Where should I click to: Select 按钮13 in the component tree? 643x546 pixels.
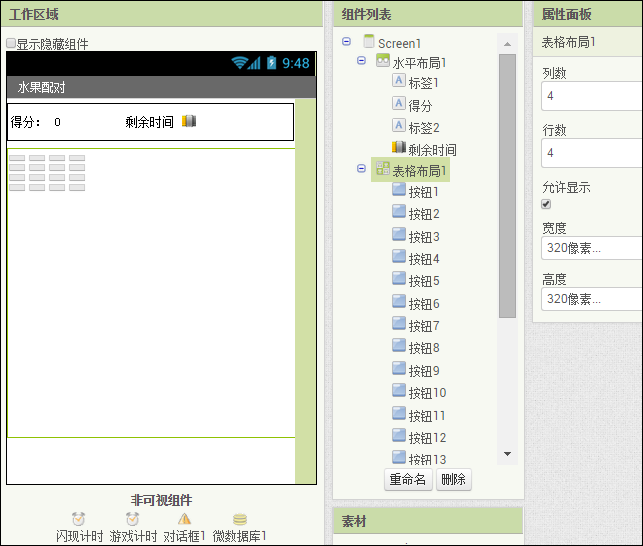[427, 459]
